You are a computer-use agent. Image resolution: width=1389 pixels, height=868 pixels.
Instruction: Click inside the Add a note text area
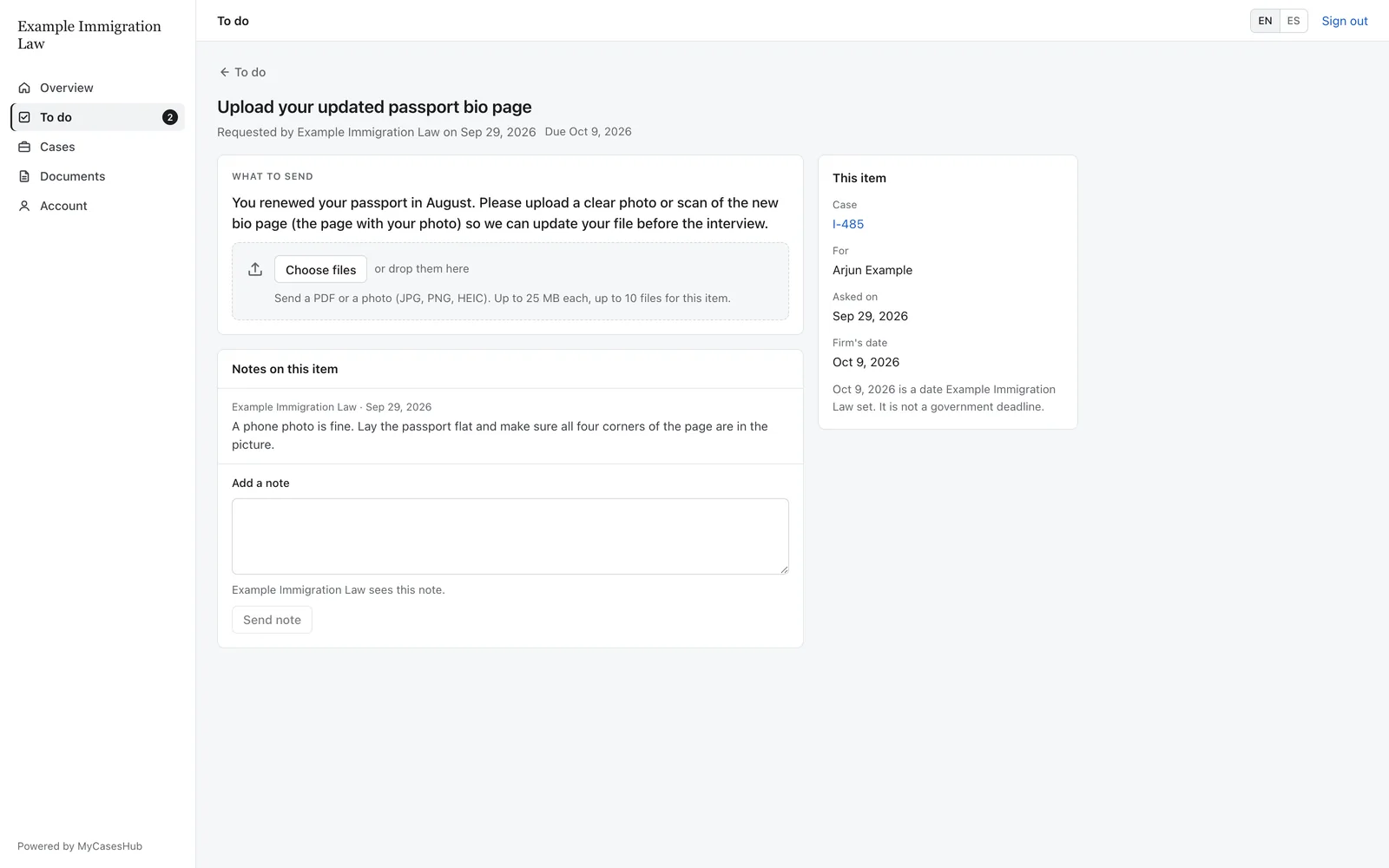coord(510,536)
